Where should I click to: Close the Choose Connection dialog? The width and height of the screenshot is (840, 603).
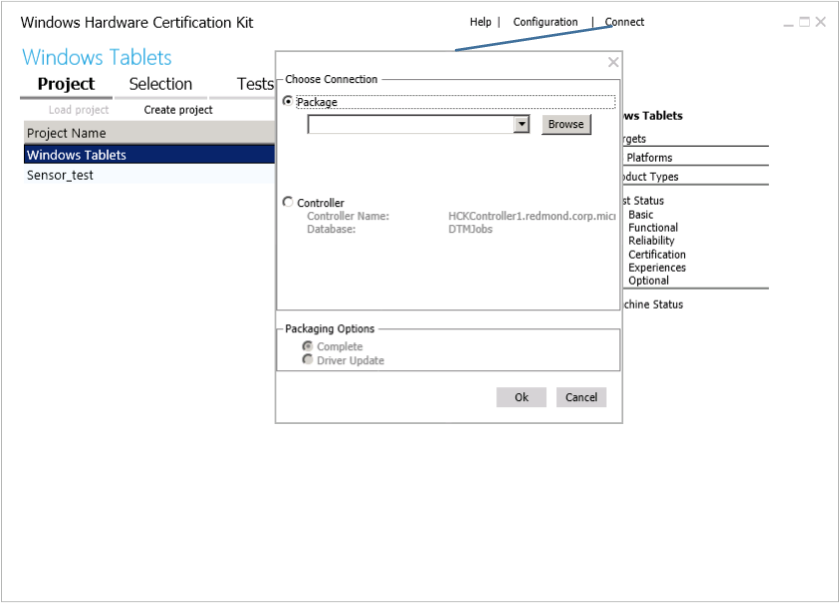[613, 63]
